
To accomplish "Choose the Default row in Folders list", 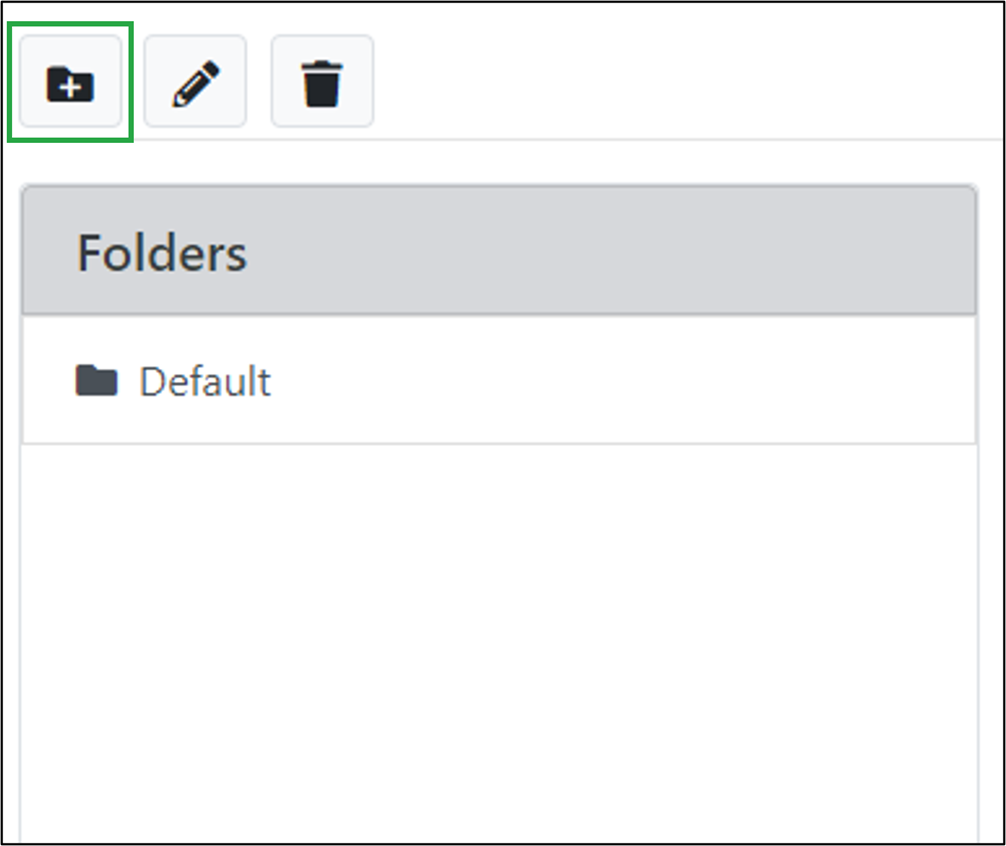I will coord(498,381).
